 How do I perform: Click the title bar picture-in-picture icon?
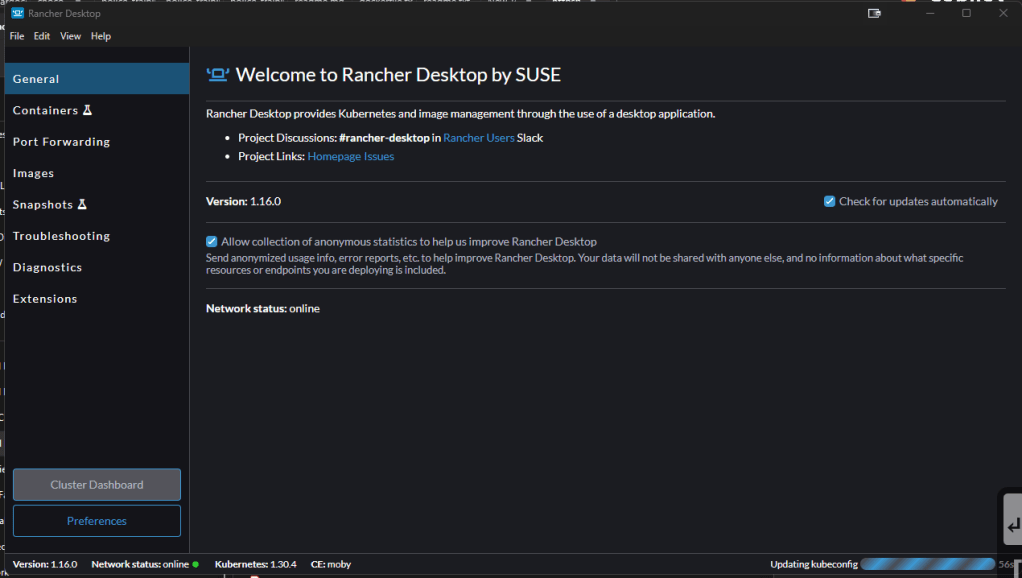874,13
